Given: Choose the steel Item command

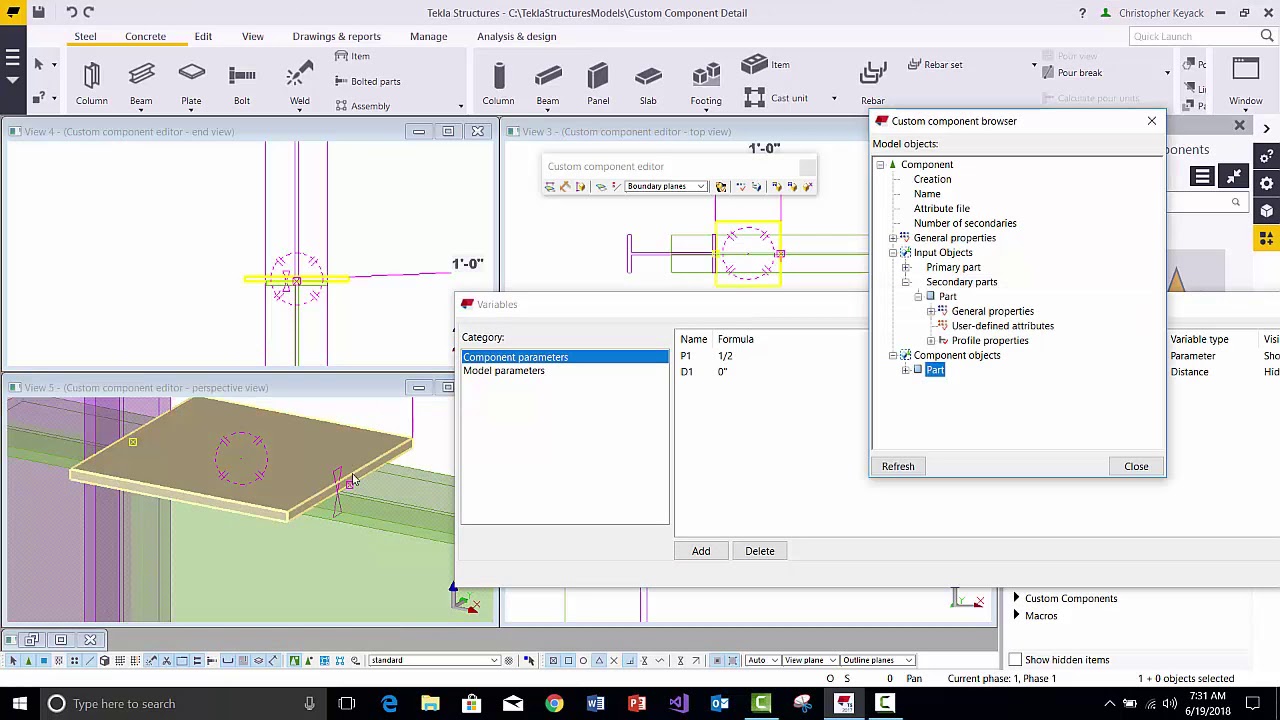Looking at the screenshot, I should [352, 57].
